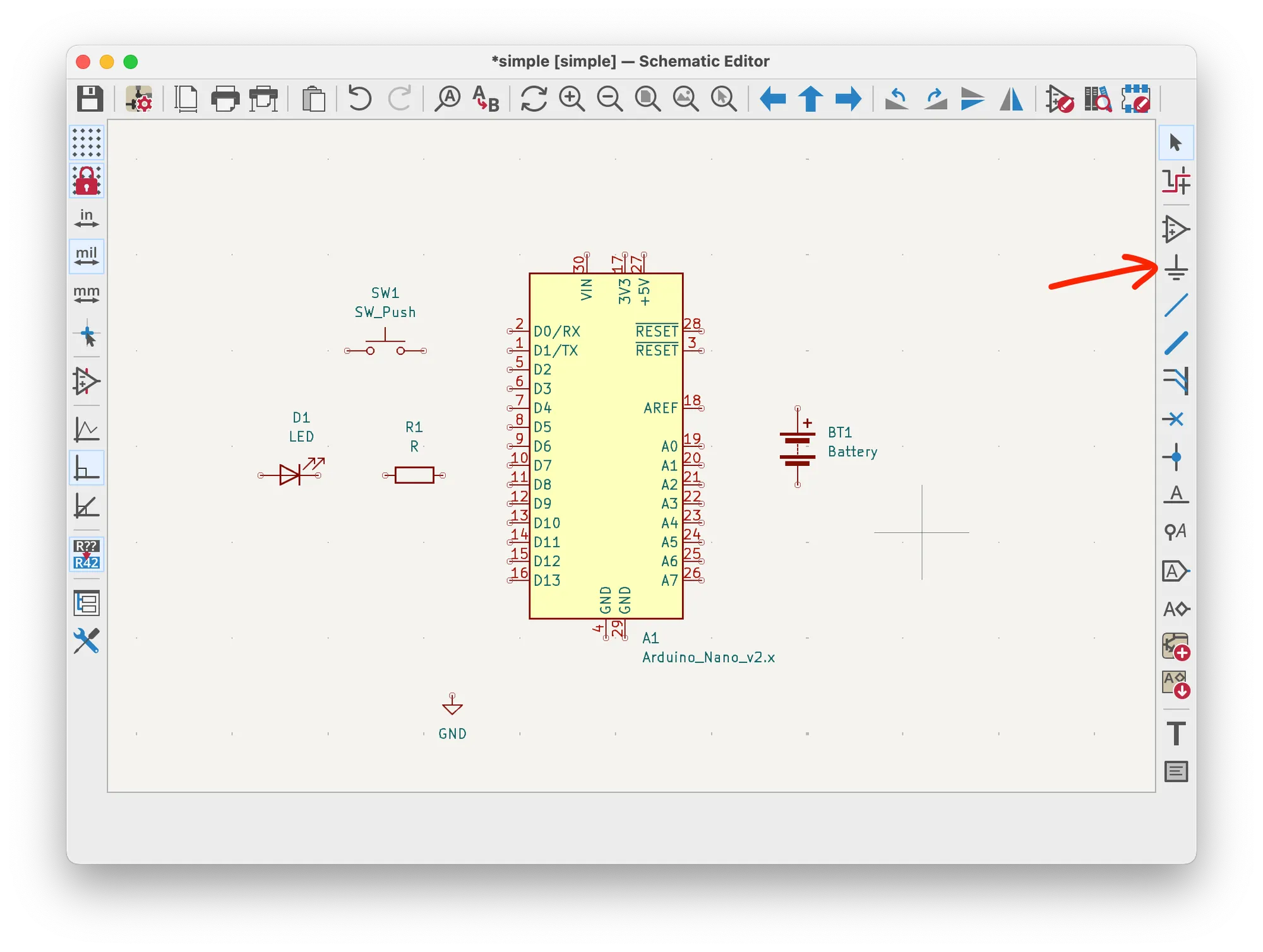The width and height of the screenshot is (1263, 952).
Task: Zoom to fit objects
Action: (x=686, y=99)
